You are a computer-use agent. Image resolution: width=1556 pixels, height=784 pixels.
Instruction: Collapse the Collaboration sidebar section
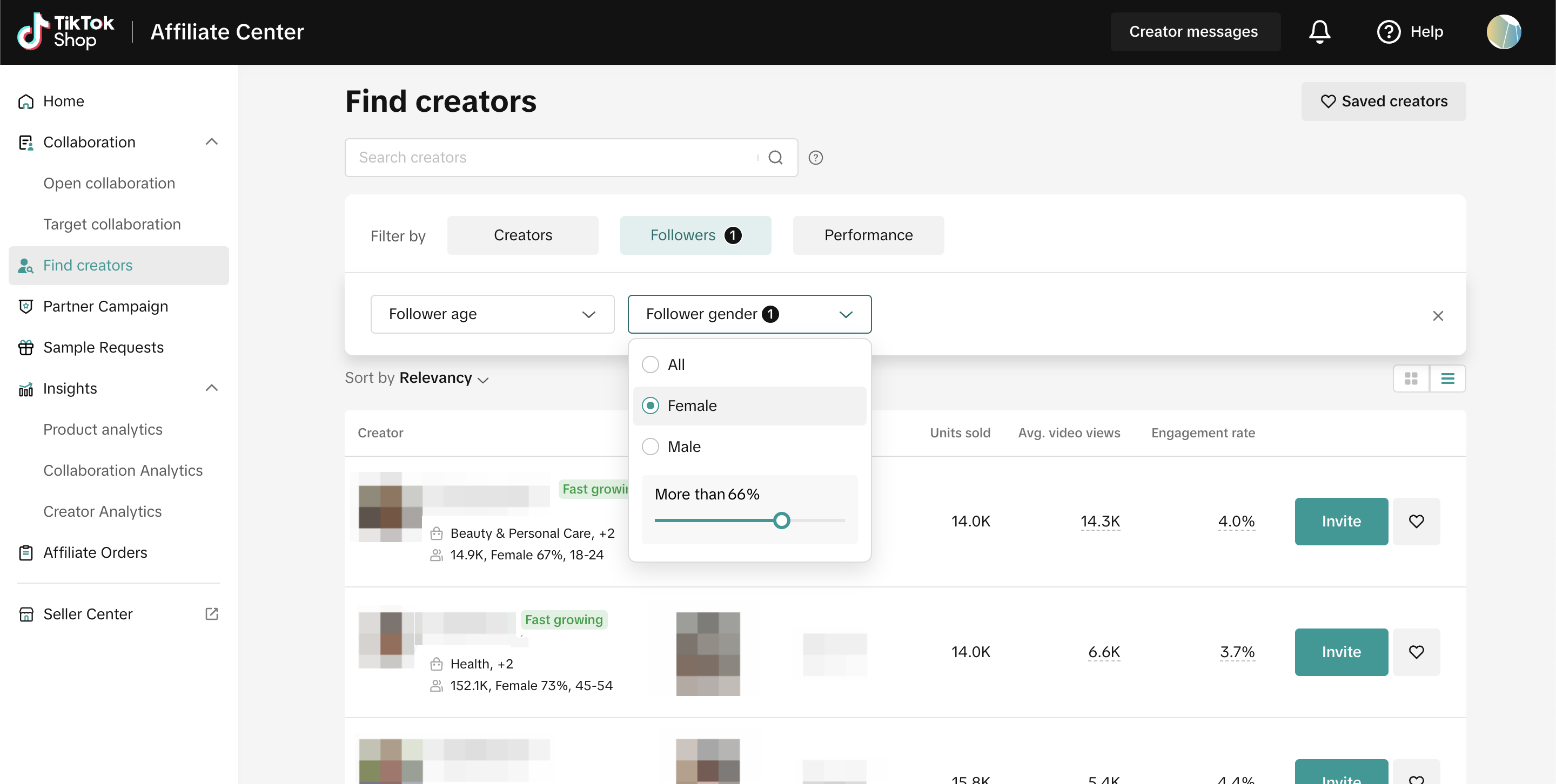pyautogui.click(x=211, y=142)
